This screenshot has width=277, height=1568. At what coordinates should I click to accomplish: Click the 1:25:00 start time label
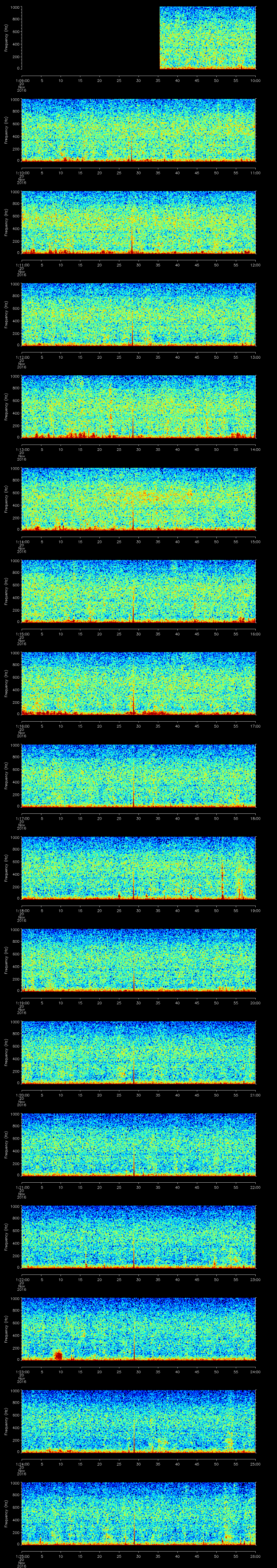click(21, 1555)
